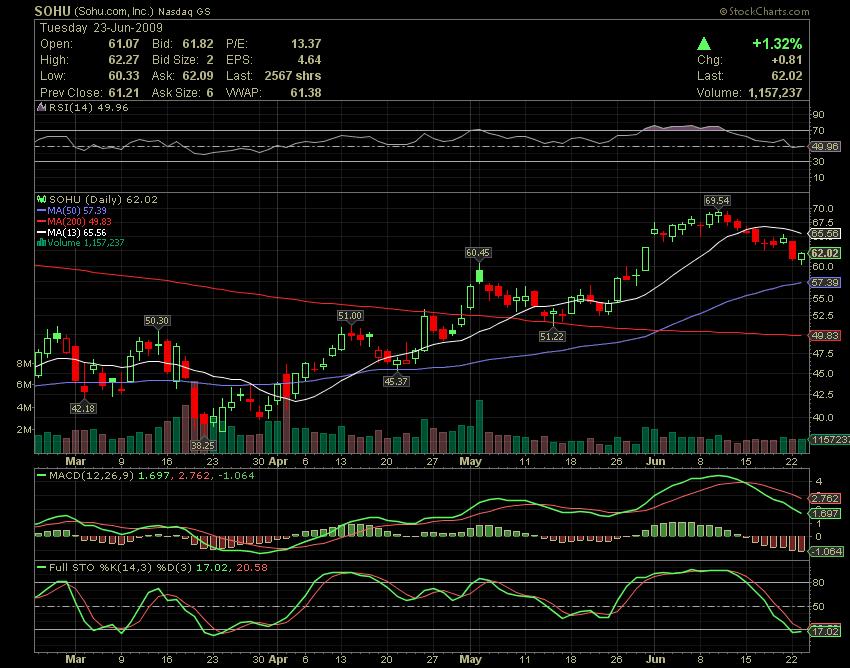850x668 pixels.
Task: Click the small icon before RSI(14) label
Action: tap(42, 107)
